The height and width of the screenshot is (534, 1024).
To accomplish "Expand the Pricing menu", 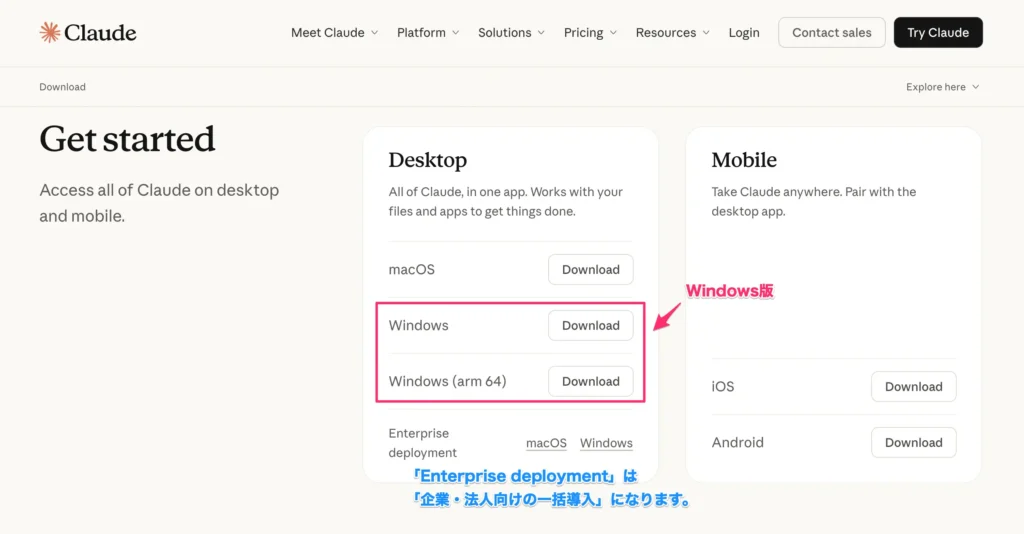I will 590,33.
